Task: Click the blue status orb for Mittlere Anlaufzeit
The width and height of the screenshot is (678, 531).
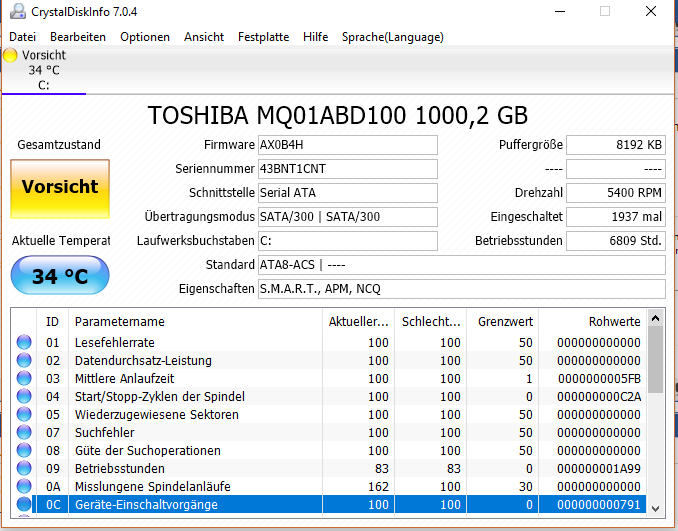Action: tap(24, 378)
